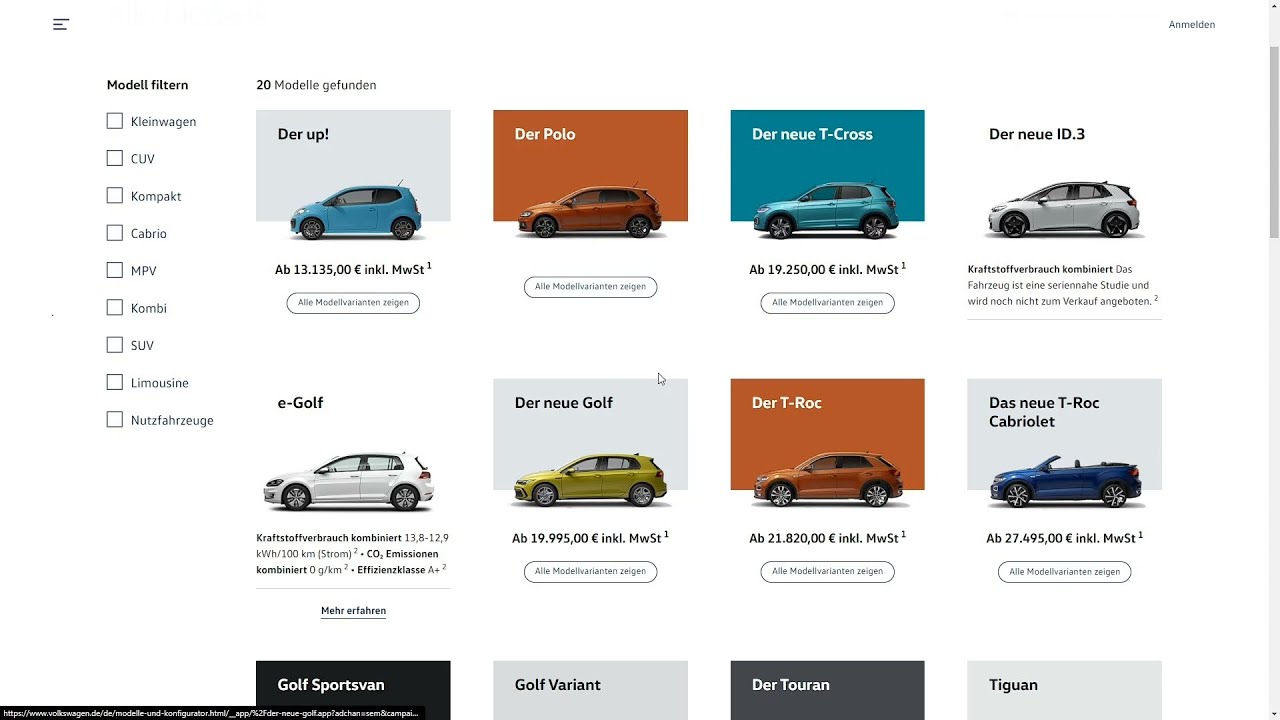Show all variants of Der neue Golf

[590, 571]
